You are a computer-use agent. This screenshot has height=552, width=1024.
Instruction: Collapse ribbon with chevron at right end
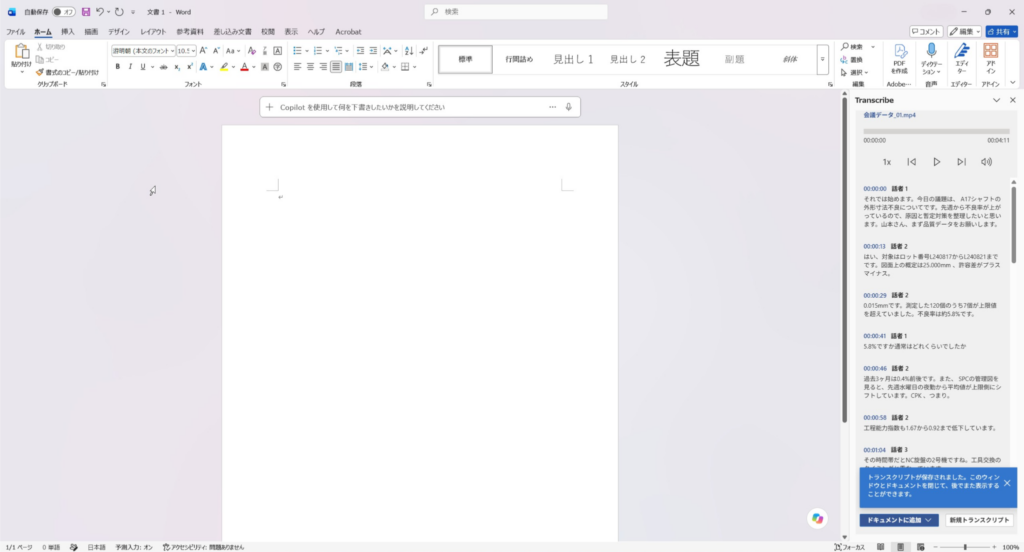click(x=1013, y=83)
